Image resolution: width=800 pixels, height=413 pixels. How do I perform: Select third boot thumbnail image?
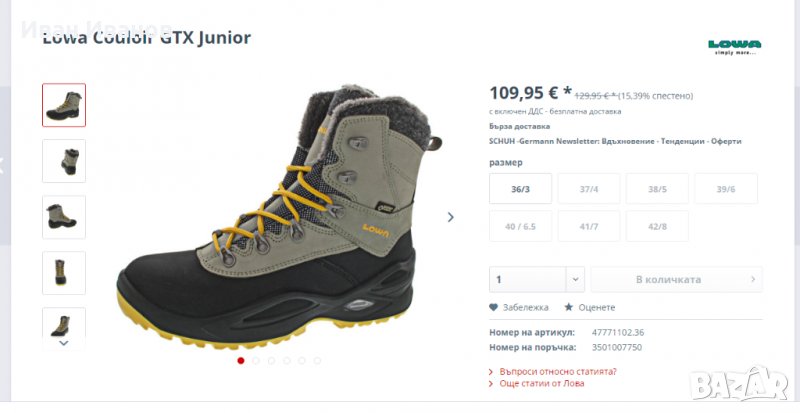click(x=64, y=217)
